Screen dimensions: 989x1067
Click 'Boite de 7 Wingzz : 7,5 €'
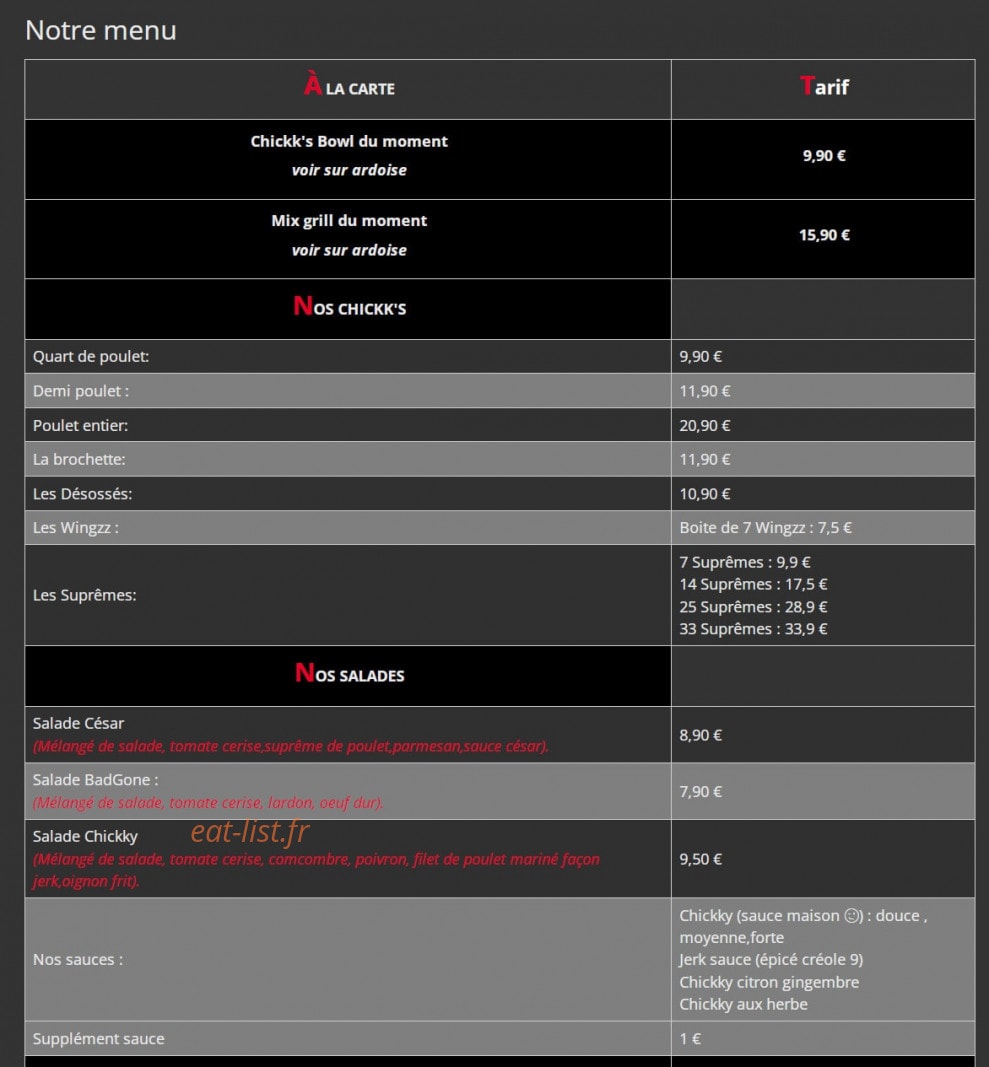(765, 528)
